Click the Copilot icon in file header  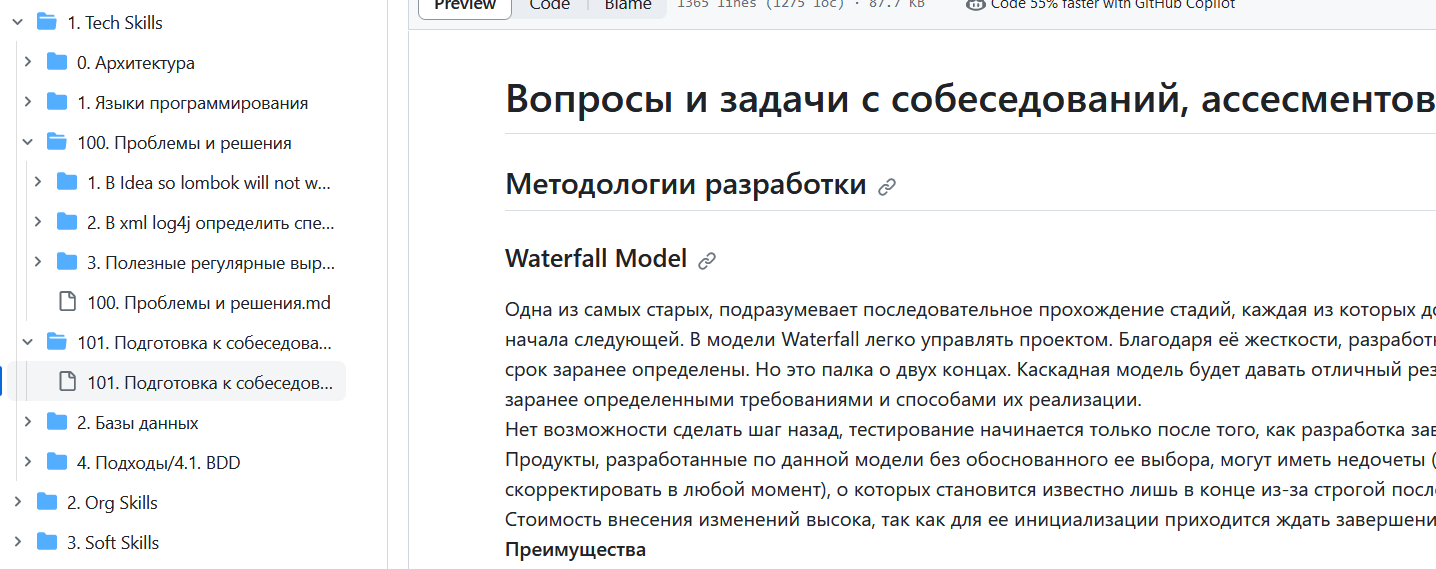click(975, 4)
